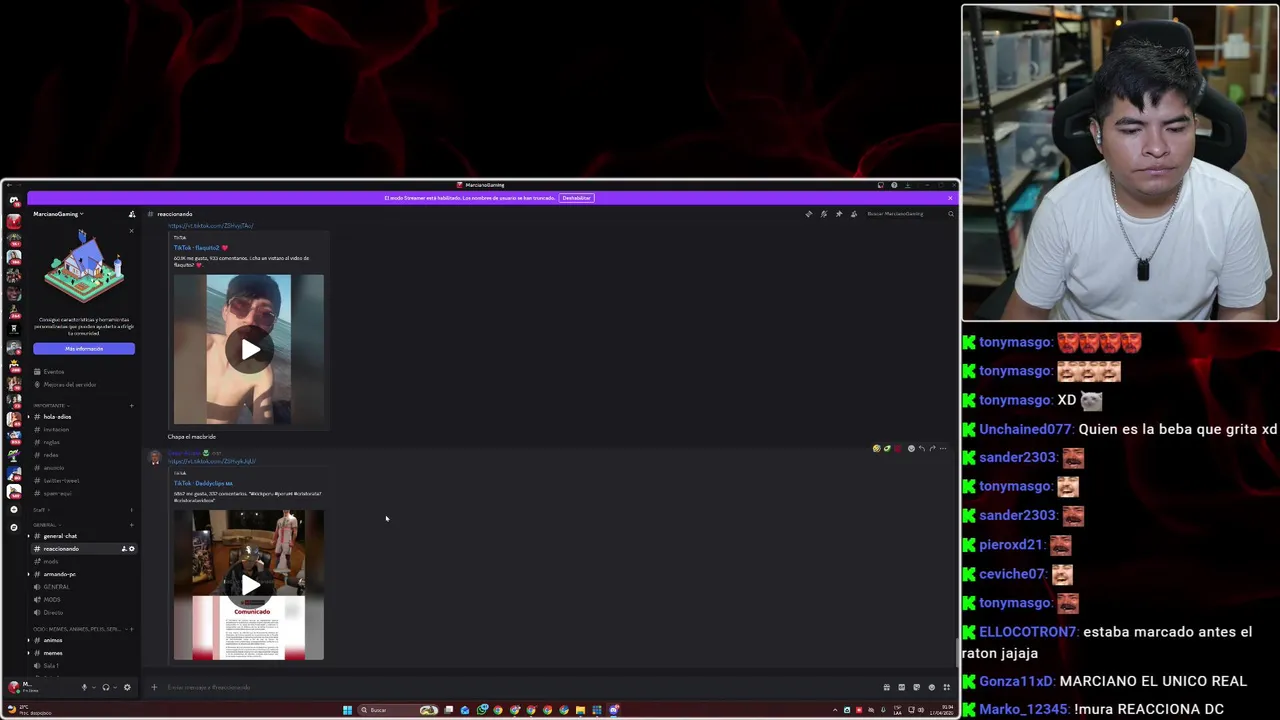Viewport: 1280px width, 720px height.
Task: Open TikTok flaquito2 embed title link
Action: pyautogui.click(x=201, y=248)
